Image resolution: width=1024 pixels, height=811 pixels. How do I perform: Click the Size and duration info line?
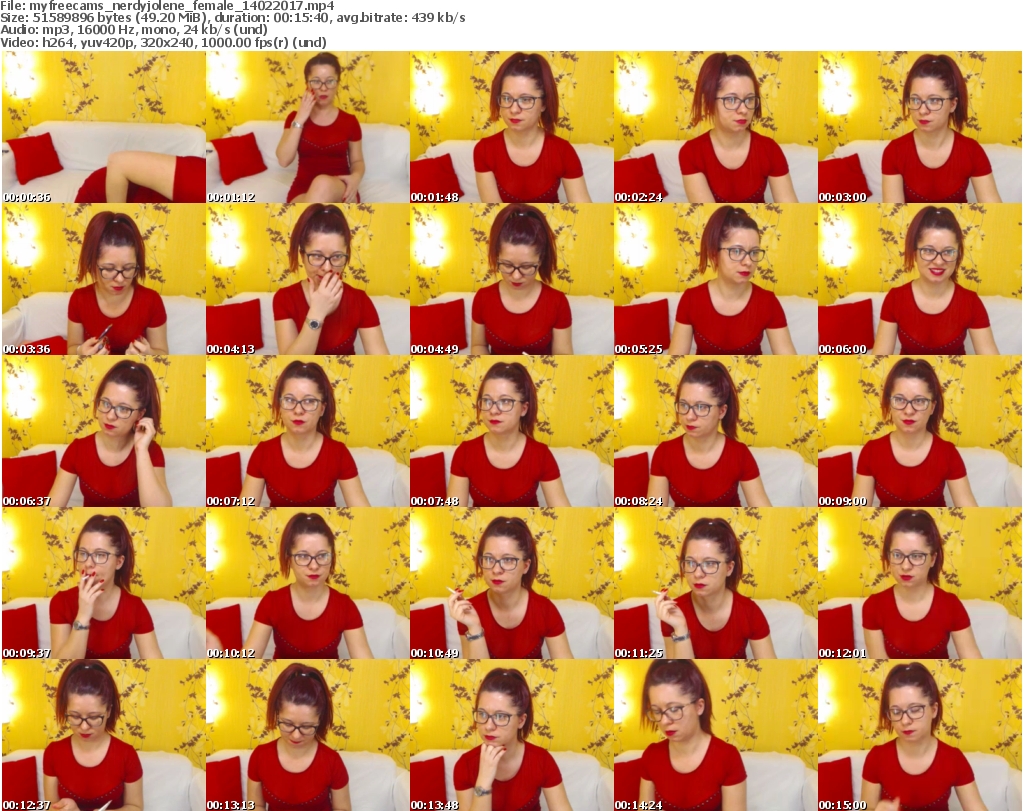(232, 18)
